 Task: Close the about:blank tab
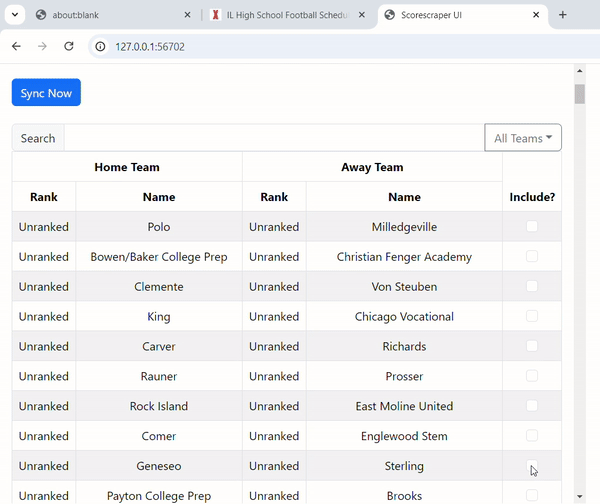[x=187, y=15]
